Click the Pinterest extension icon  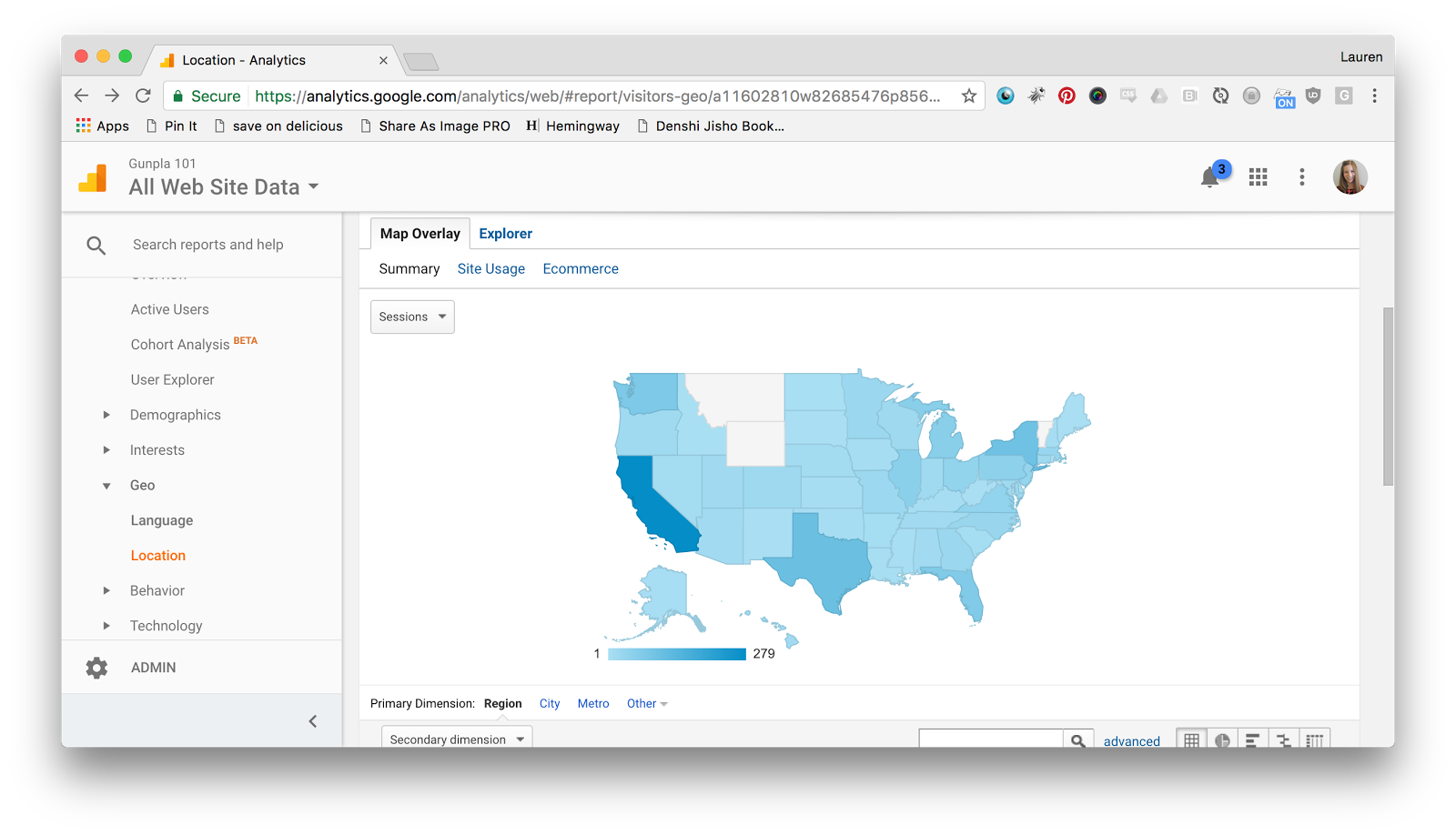tap(1067, 96)
